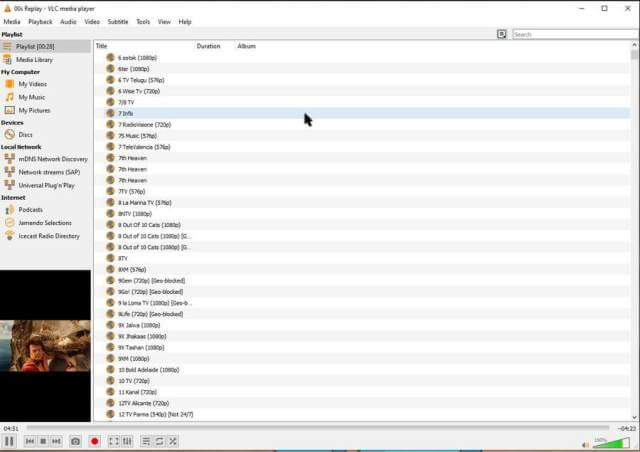The width and height of the screenshot is (640, 452).
Task: Select the 11 Kanal (720p) entry
Action: [x=362, y=392]
